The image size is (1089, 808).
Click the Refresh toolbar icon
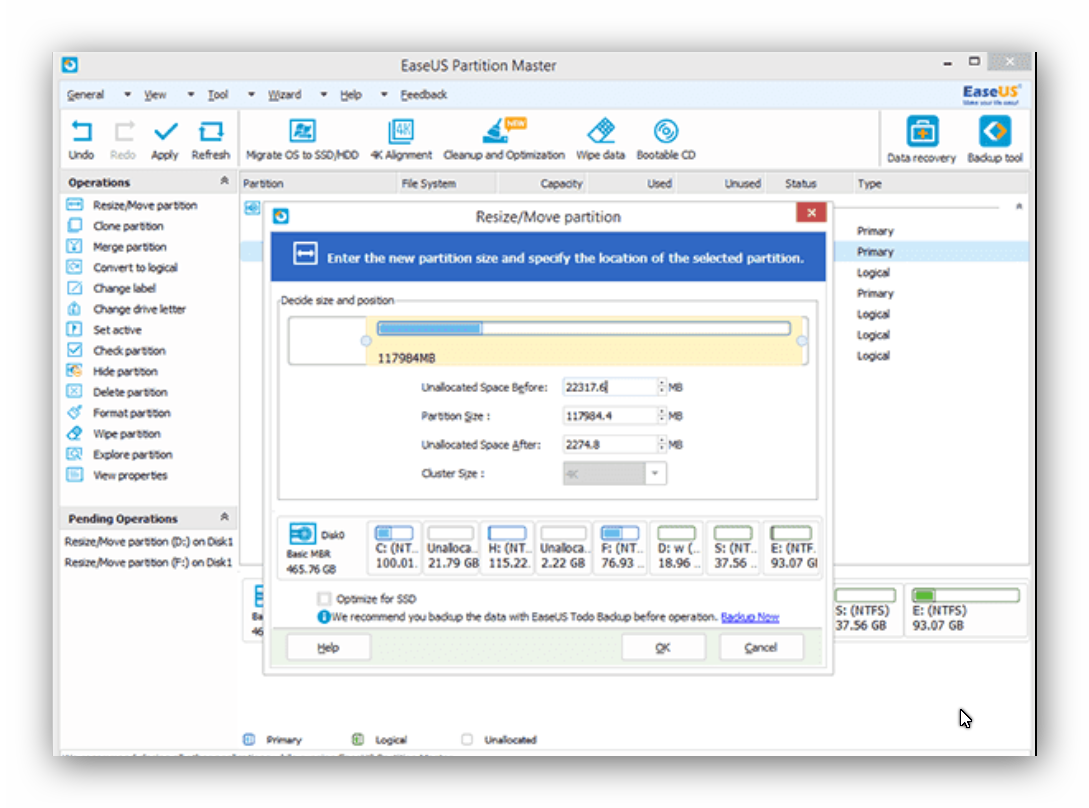click(x=210, y=140)
